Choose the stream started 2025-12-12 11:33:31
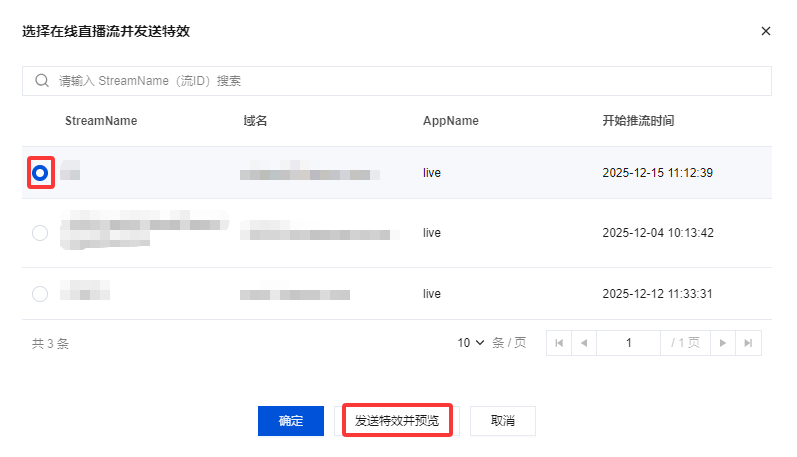The height and width of the screenshot is (457, 797). tap(40, 294)
